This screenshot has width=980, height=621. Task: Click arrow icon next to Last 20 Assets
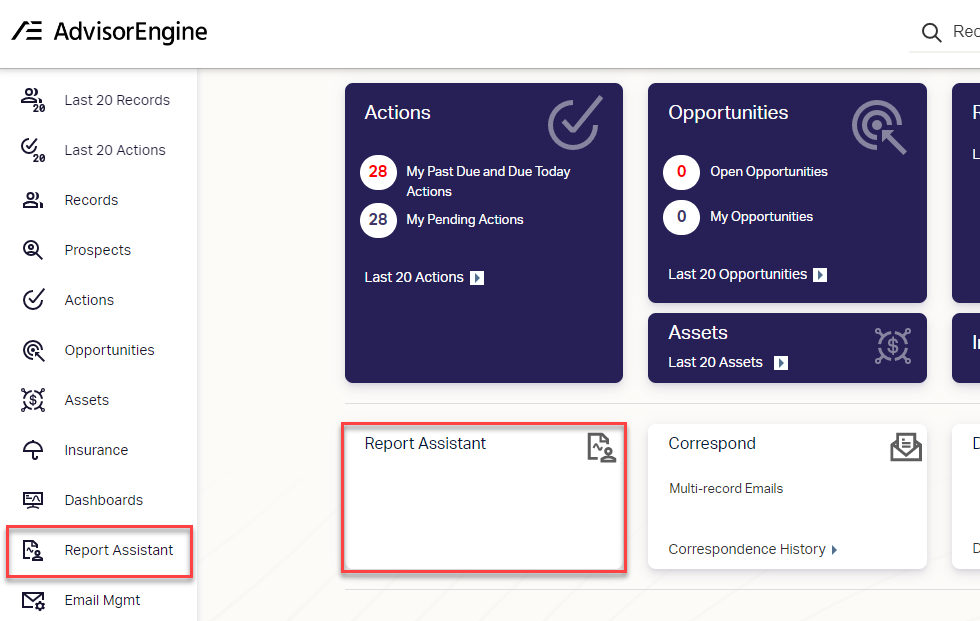[x=781, y=363]
